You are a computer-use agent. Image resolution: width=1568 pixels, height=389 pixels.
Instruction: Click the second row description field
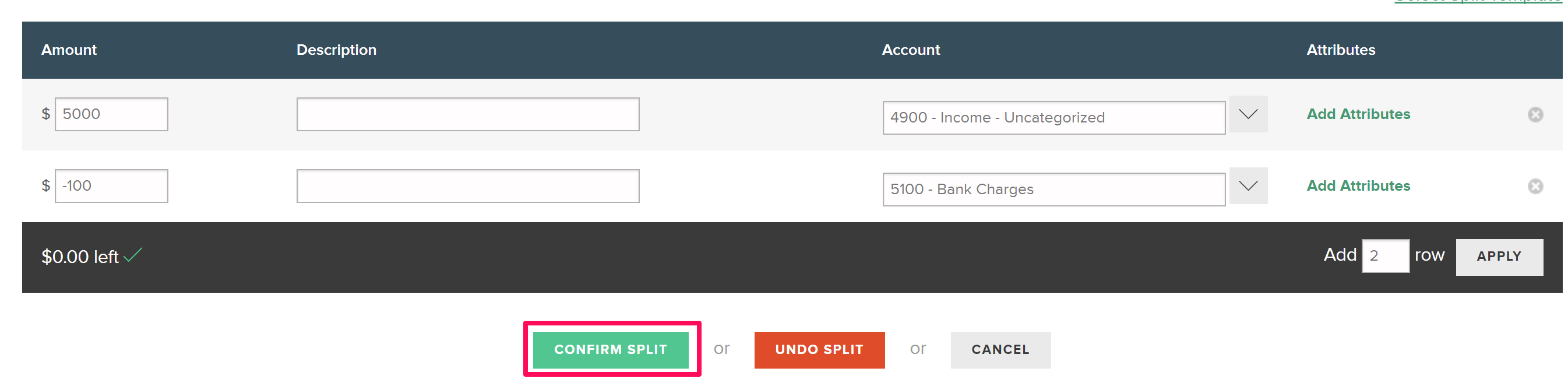(467, 186)
